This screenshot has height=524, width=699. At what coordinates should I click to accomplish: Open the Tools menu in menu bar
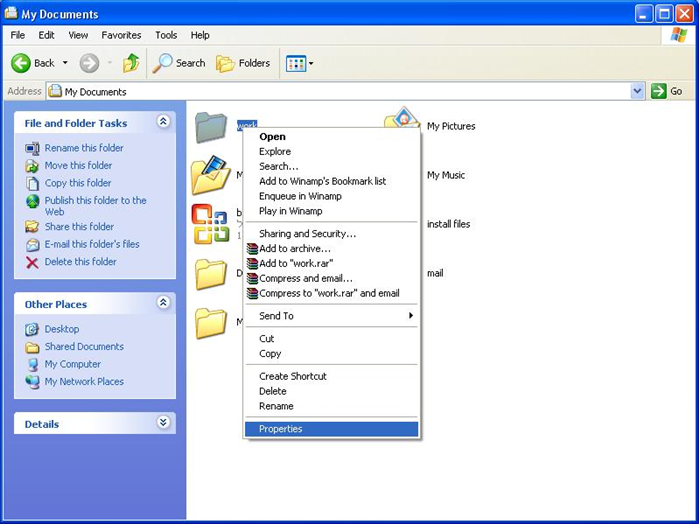[166, 35]
